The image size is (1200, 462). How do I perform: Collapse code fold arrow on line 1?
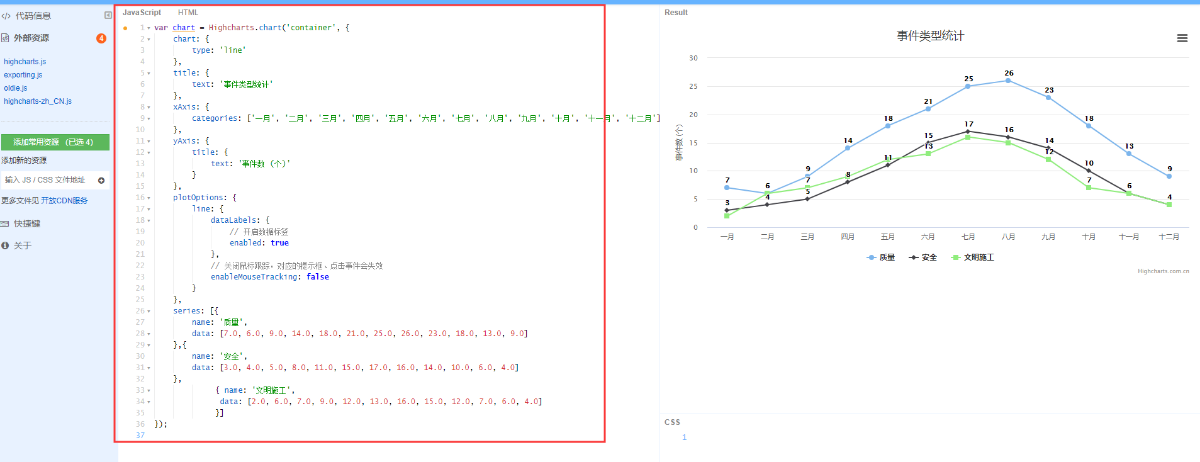click(149, 28)
